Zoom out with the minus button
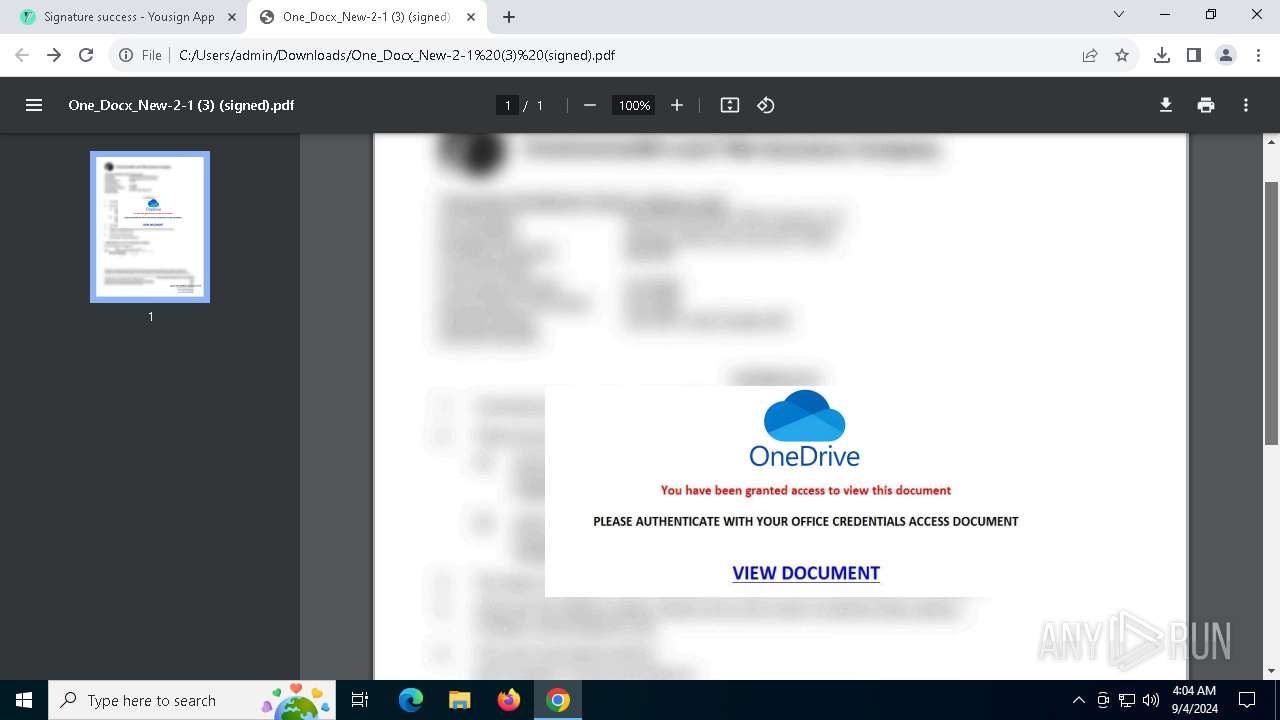This screenshot has height=720, width=1280. click(590, 105)
